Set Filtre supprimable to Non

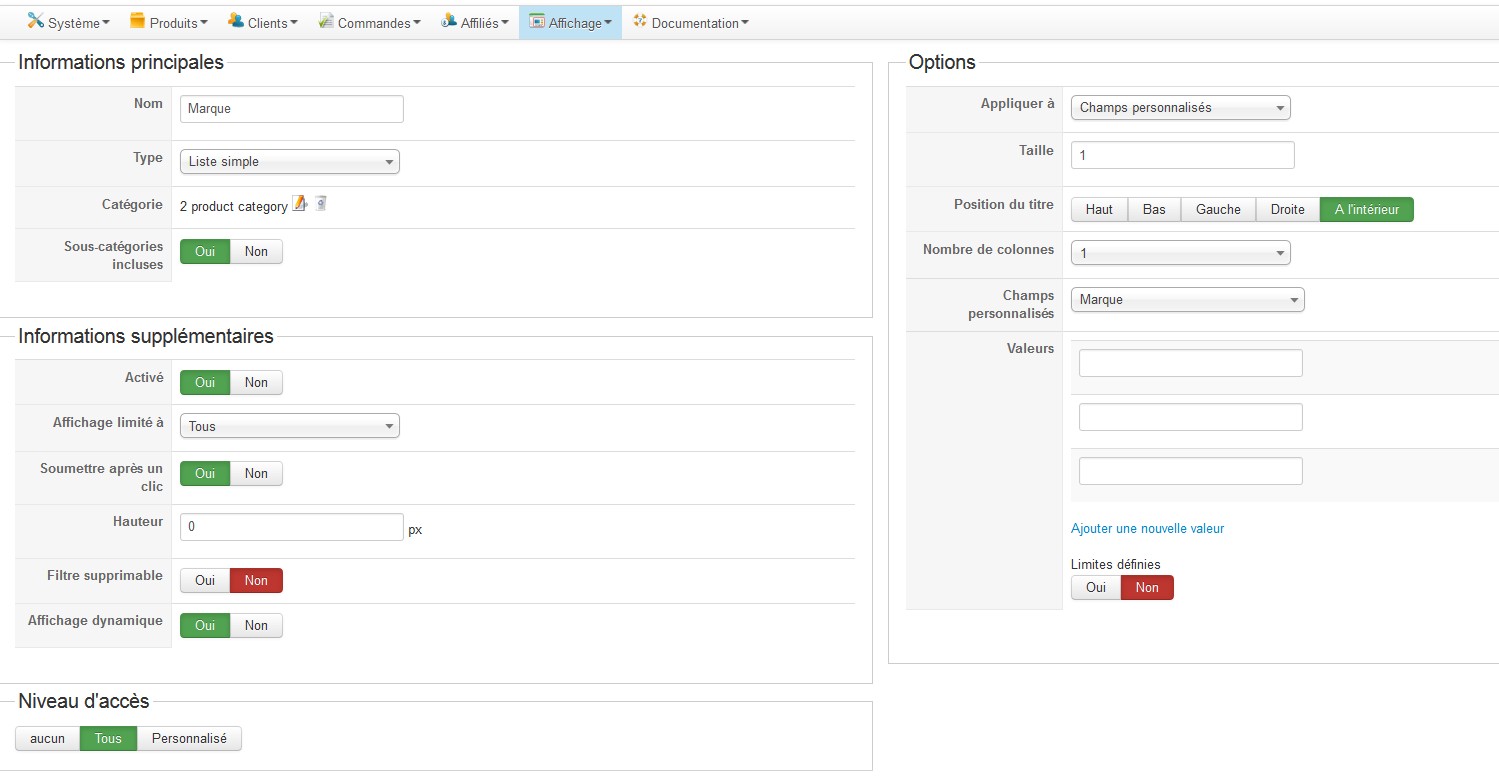(256, 580)
